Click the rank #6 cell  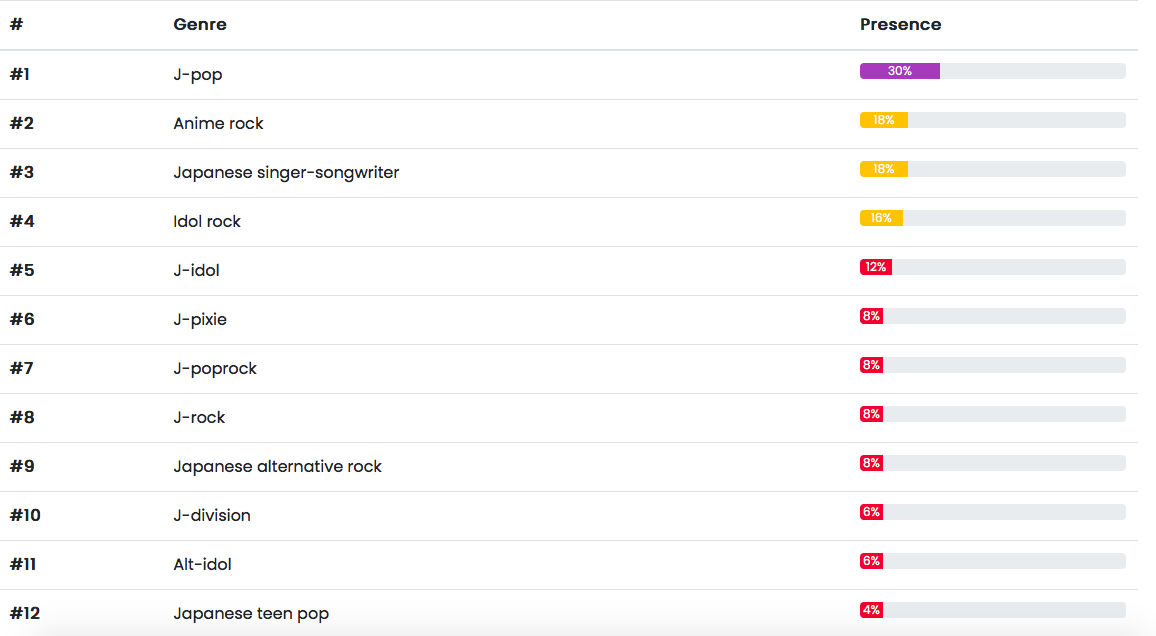22,319
